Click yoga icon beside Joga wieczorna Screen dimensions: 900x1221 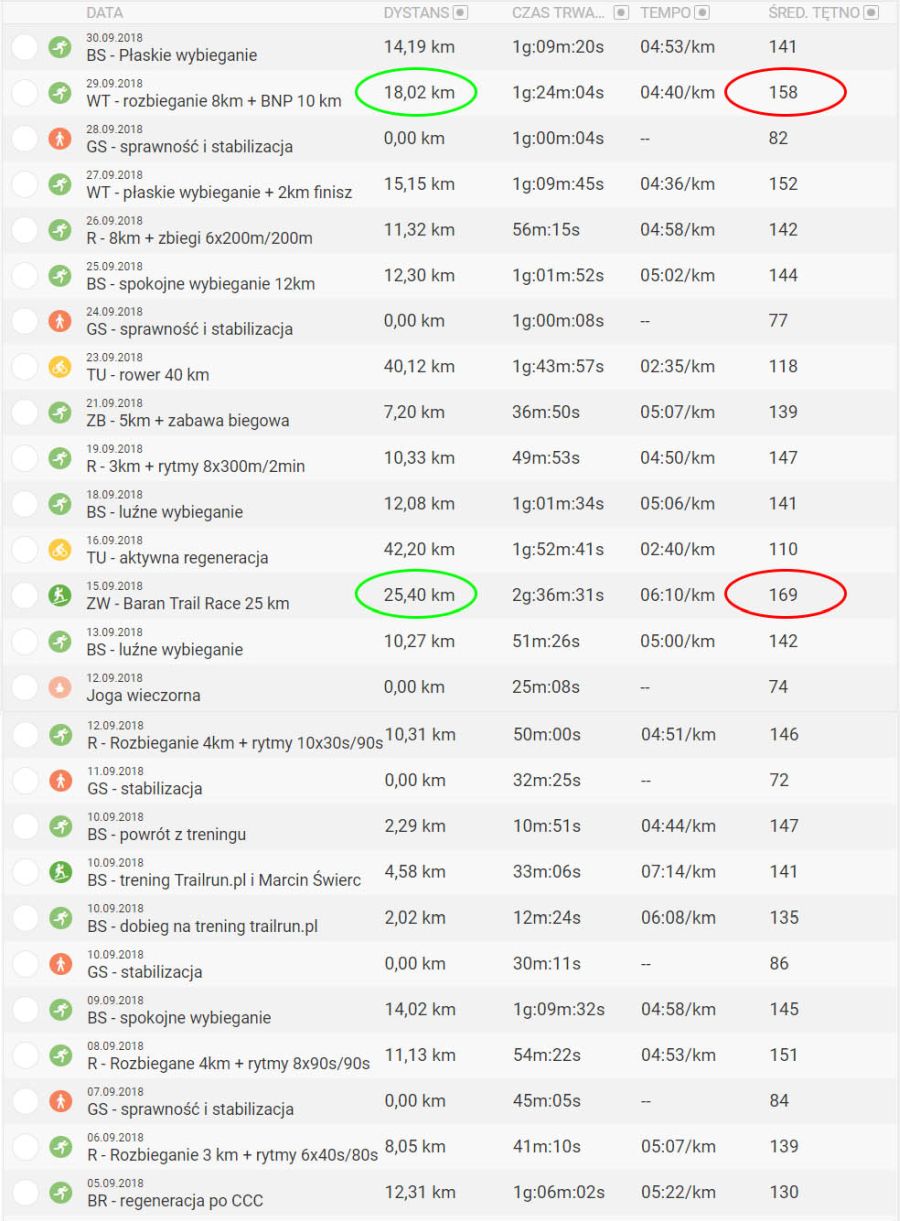[60, 687]
